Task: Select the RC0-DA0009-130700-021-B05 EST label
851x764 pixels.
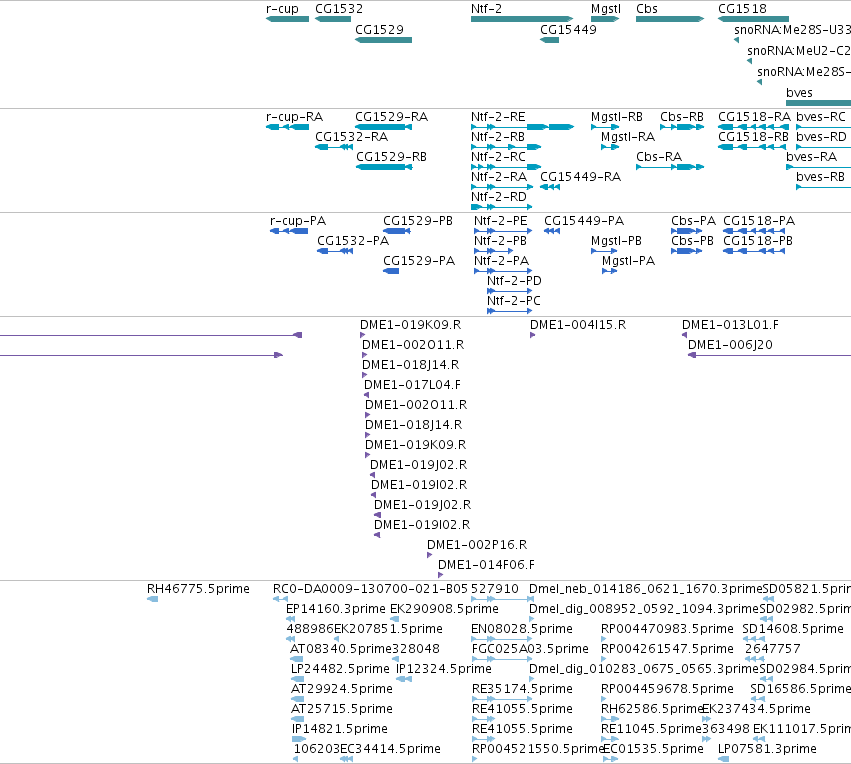Action: point(370,589)
